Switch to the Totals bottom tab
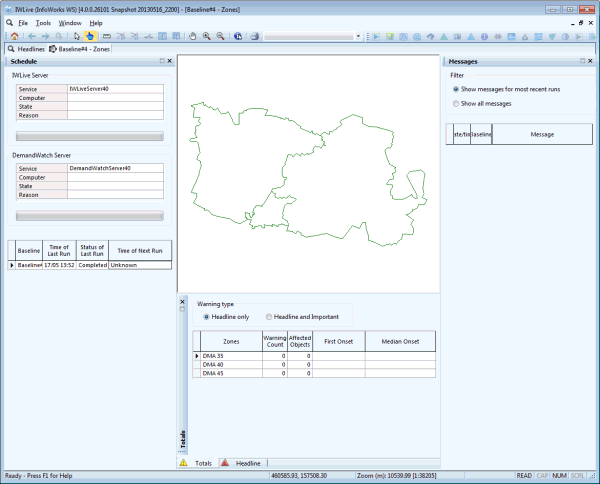Image resolution: width=600 pixels, height=484 pixels. click(x=198, y=463)
